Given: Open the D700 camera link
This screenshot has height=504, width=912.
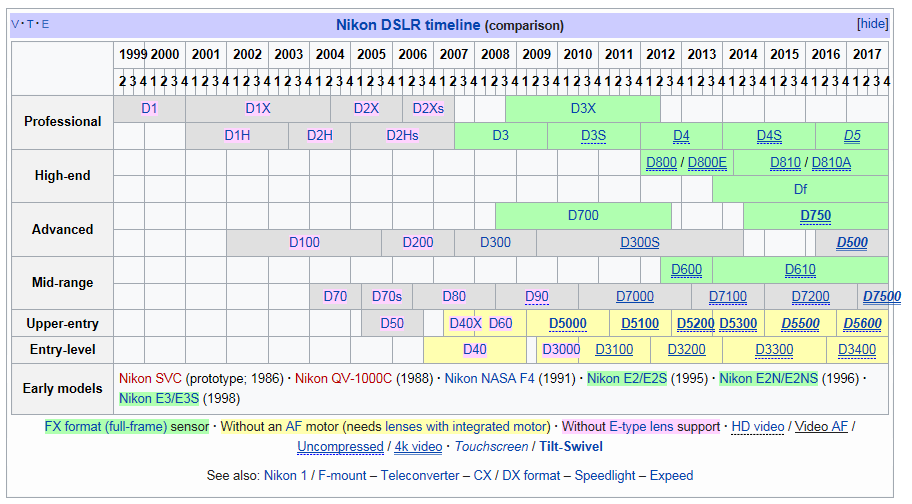Looking at the screenshot, I should click(x=583, y=216).
